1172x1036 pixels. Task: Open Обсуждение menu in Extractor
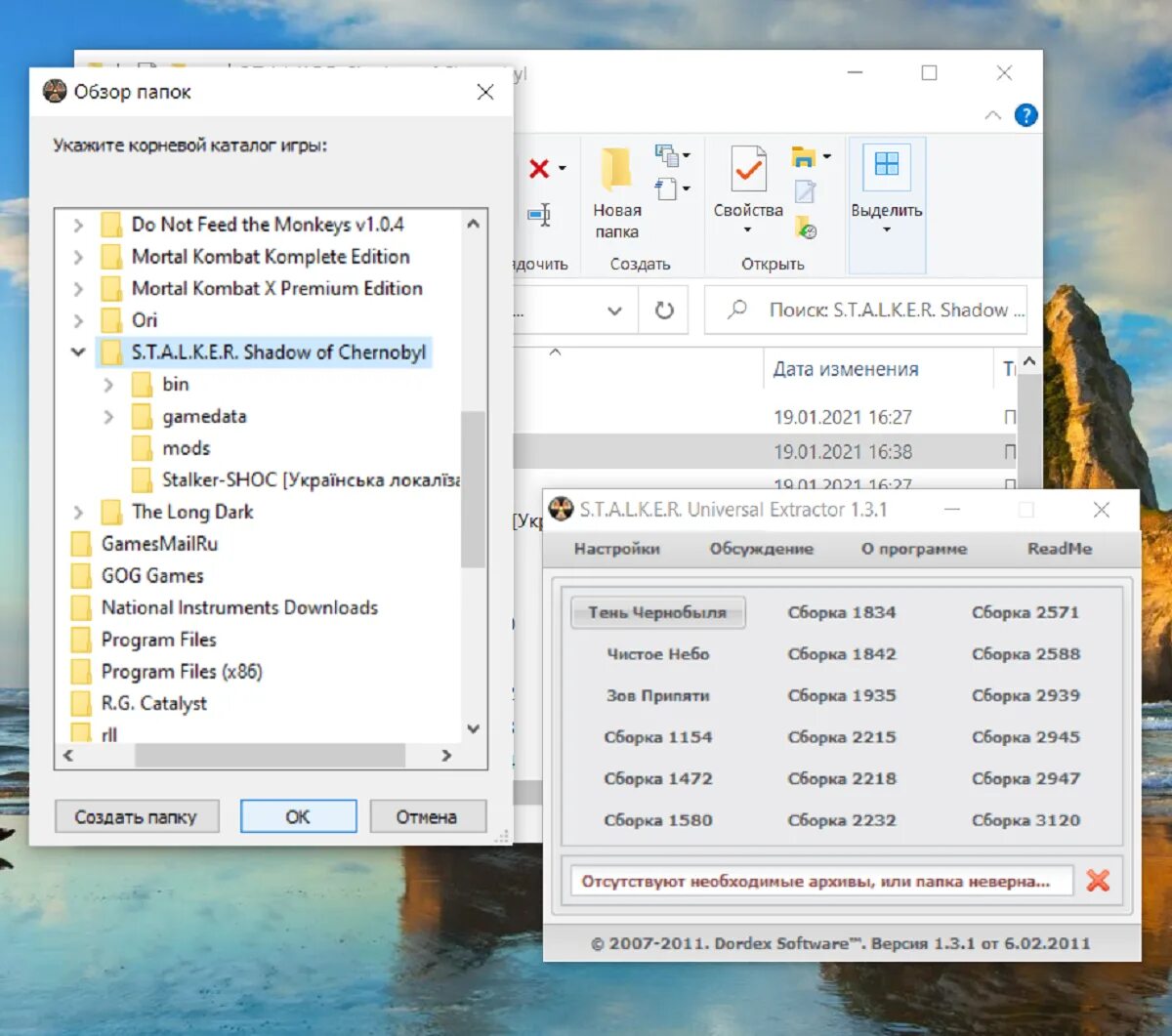[762, 549]
